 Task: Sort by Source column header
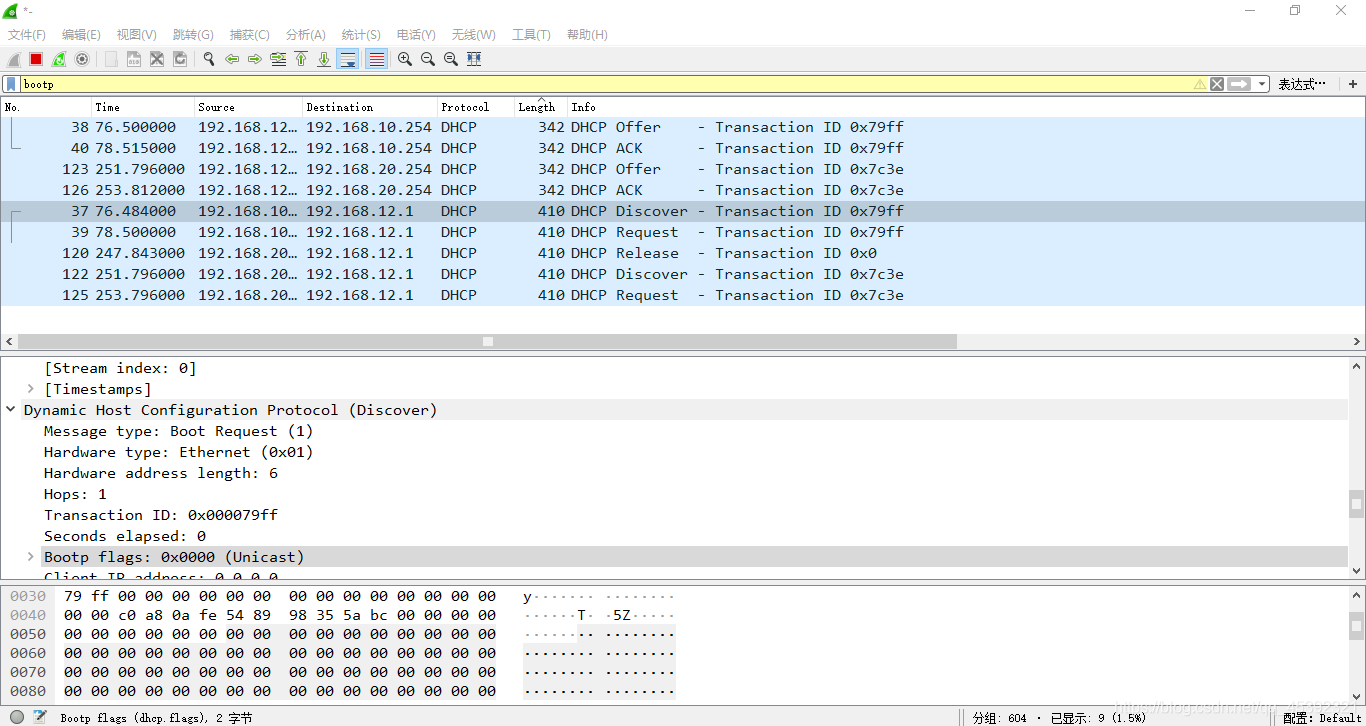point(248,107)
